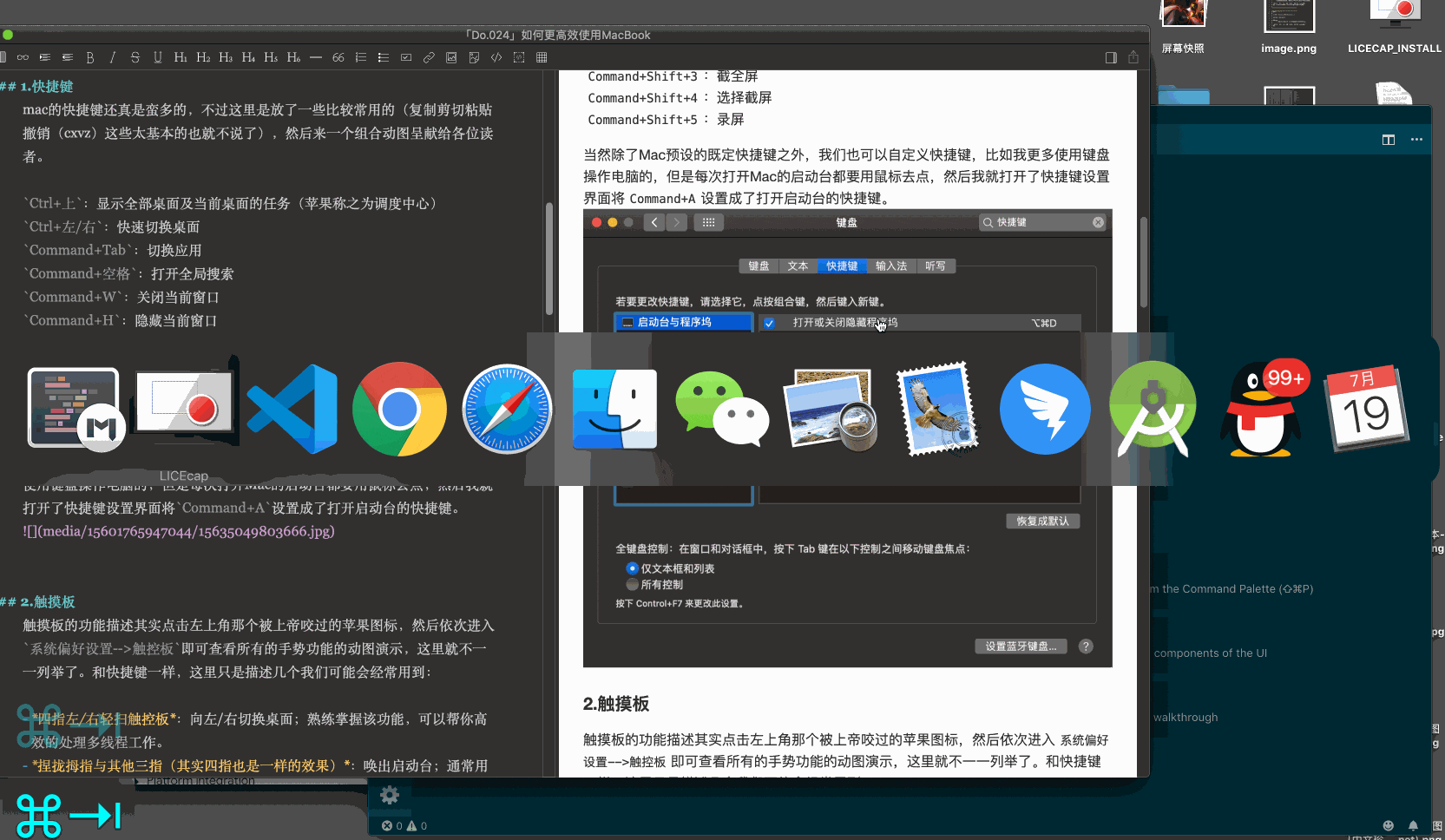Open the VS Code manage gear icon

tap(390, 795)
